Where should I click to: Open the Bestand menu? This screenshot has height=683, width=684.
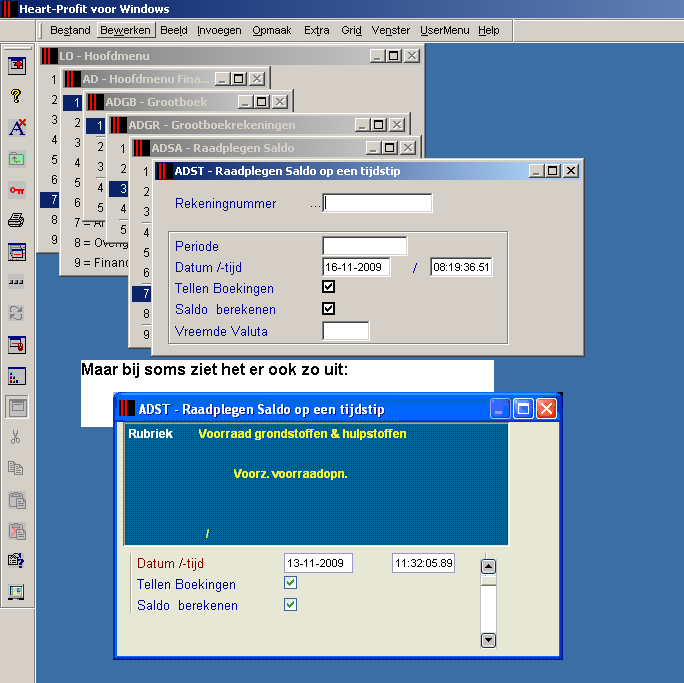(x=70, y=30)
